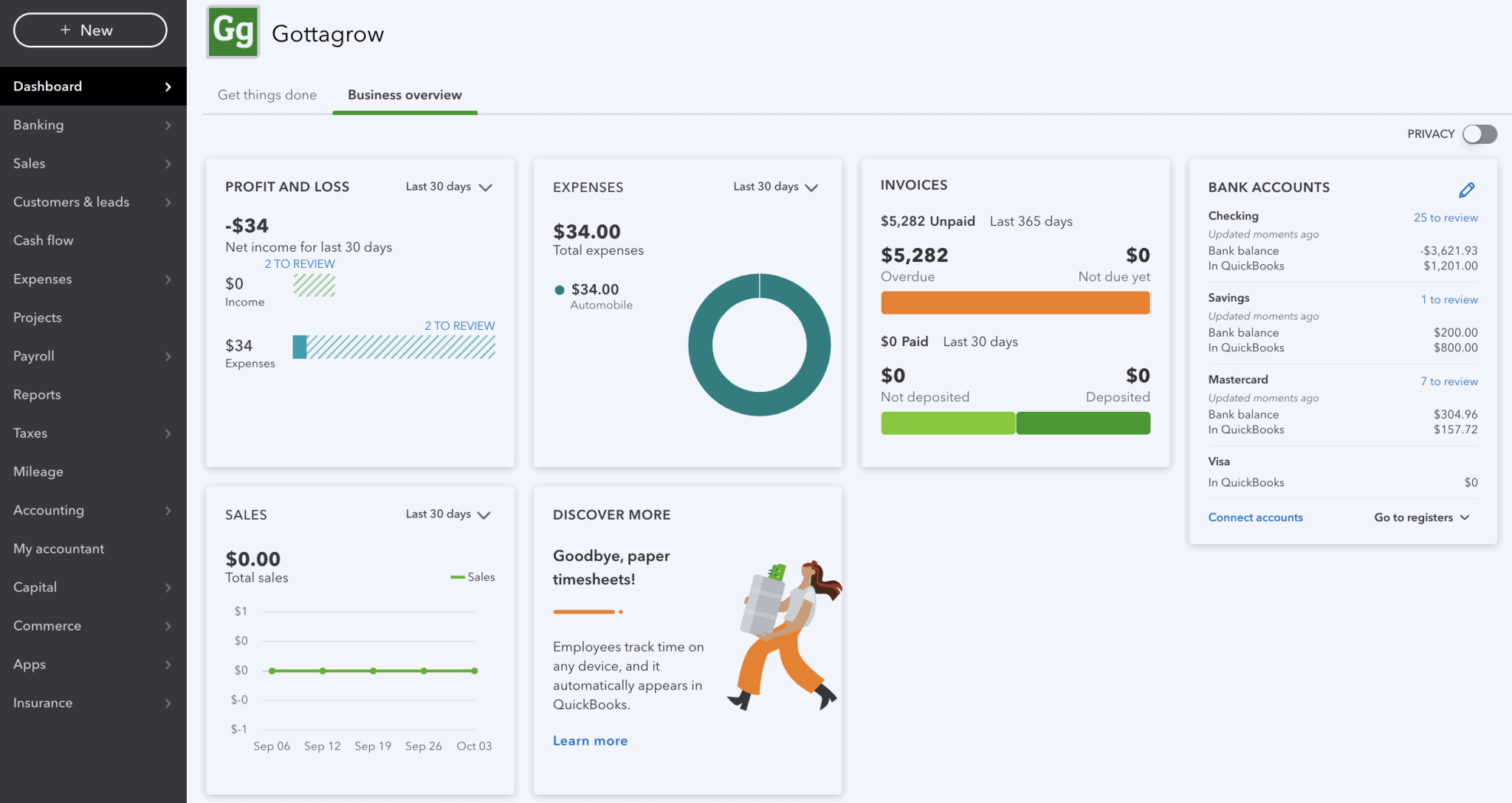Select Mileage in the sidebar
Screen dimensions: 1512x803
(x=37, y=472)
